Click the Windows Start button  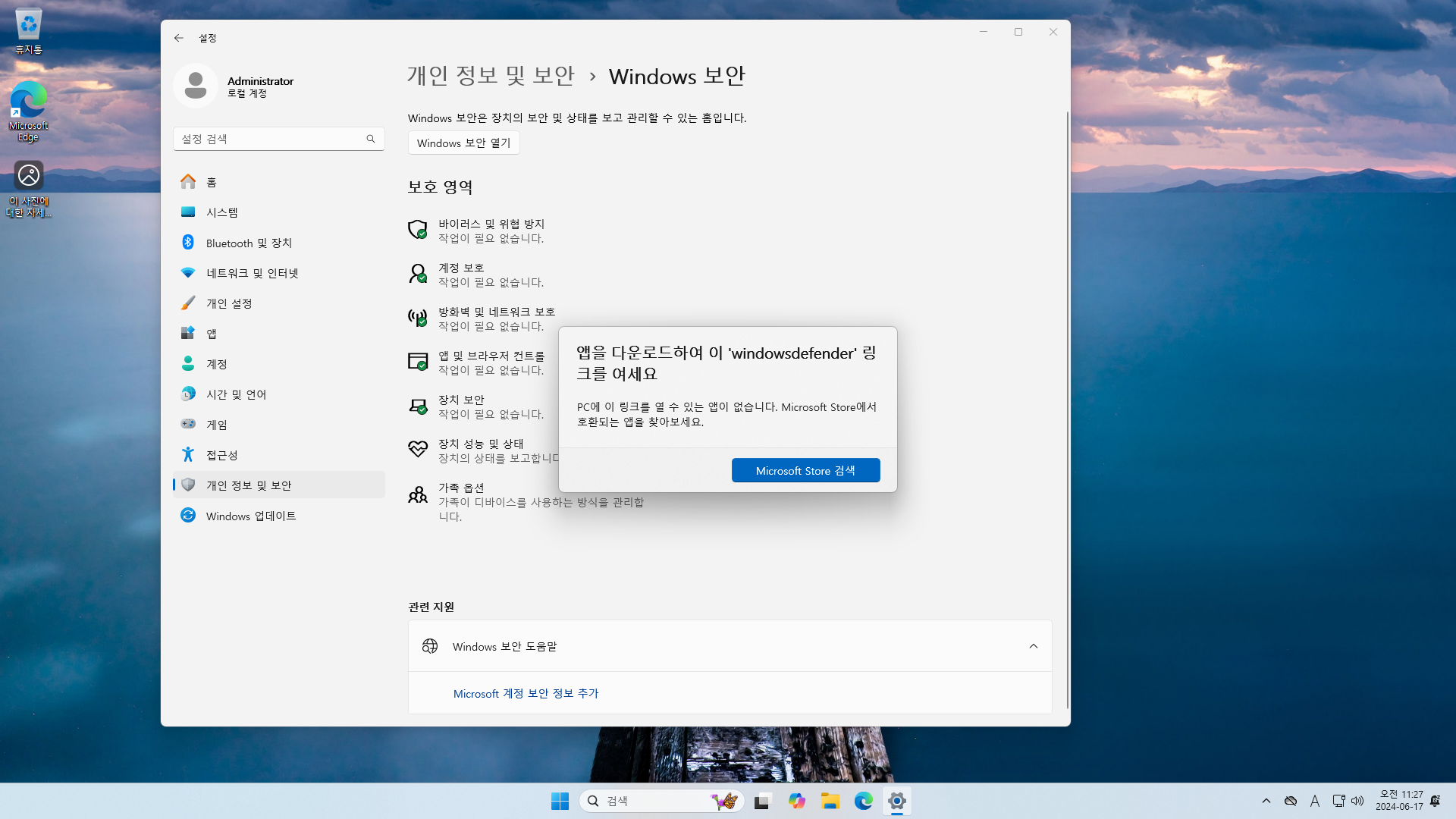pyautogui.click(x=560, y=801)
